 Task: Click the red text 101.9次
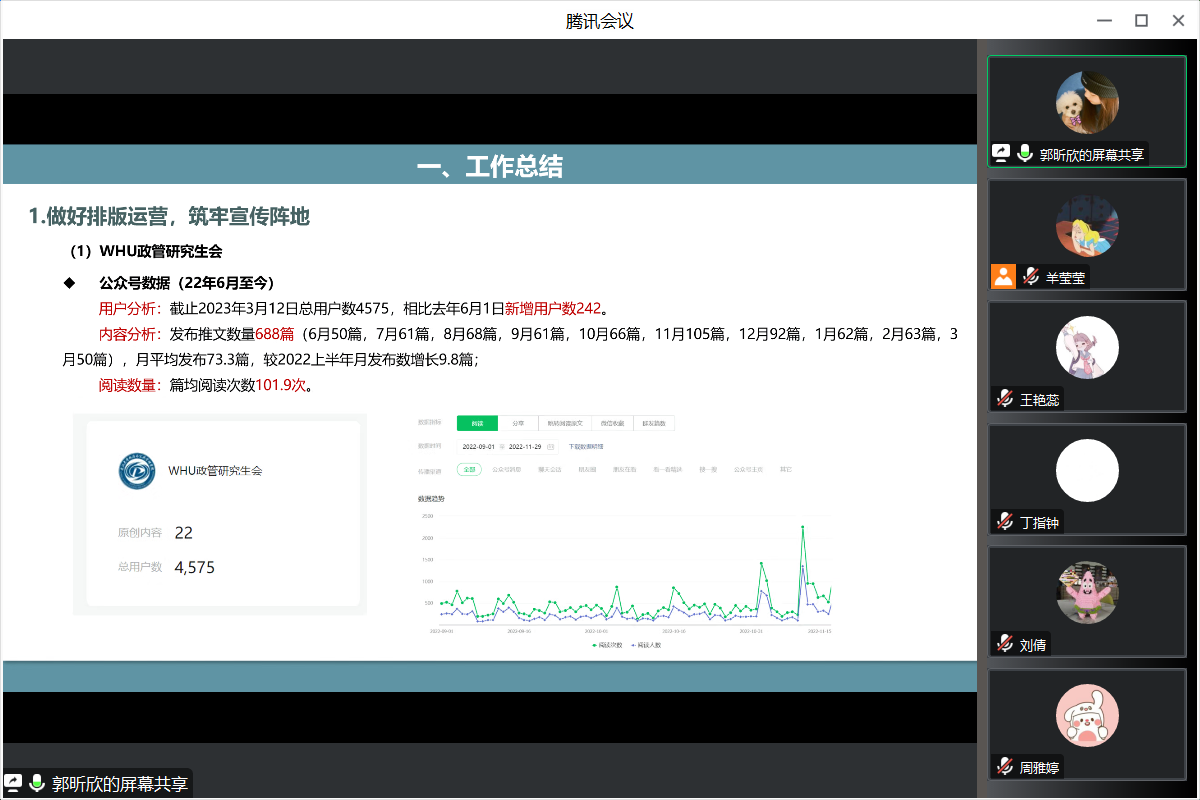[280, 384]
